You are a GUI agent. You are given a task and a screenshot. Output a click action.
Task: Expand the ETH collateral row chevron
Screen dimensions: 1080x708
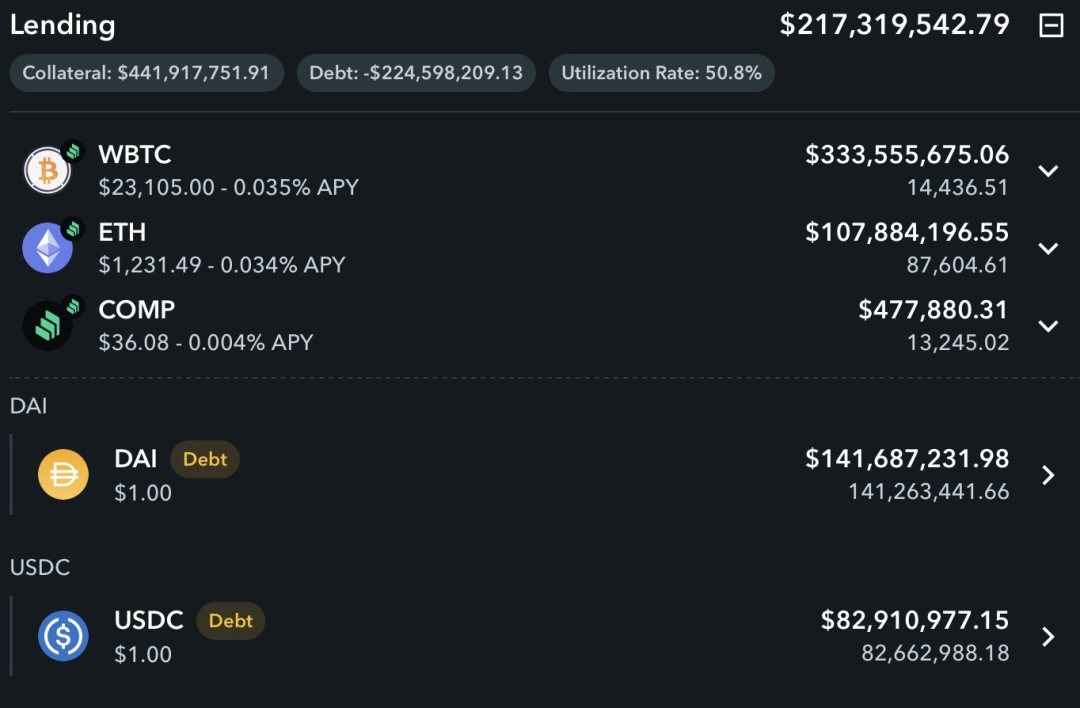coord(1048,248)
